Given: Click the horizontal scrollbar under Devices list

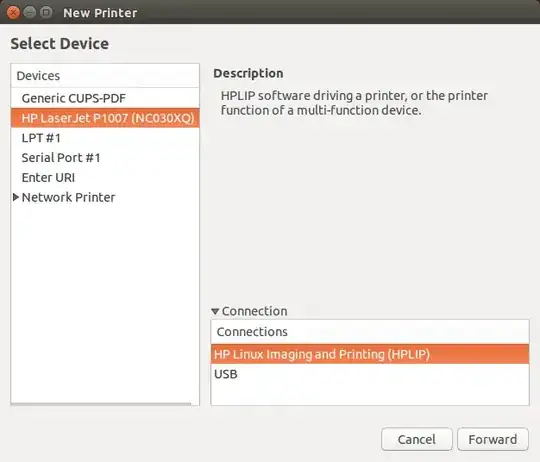Looking at the screenshot, I should pos(101,404).
